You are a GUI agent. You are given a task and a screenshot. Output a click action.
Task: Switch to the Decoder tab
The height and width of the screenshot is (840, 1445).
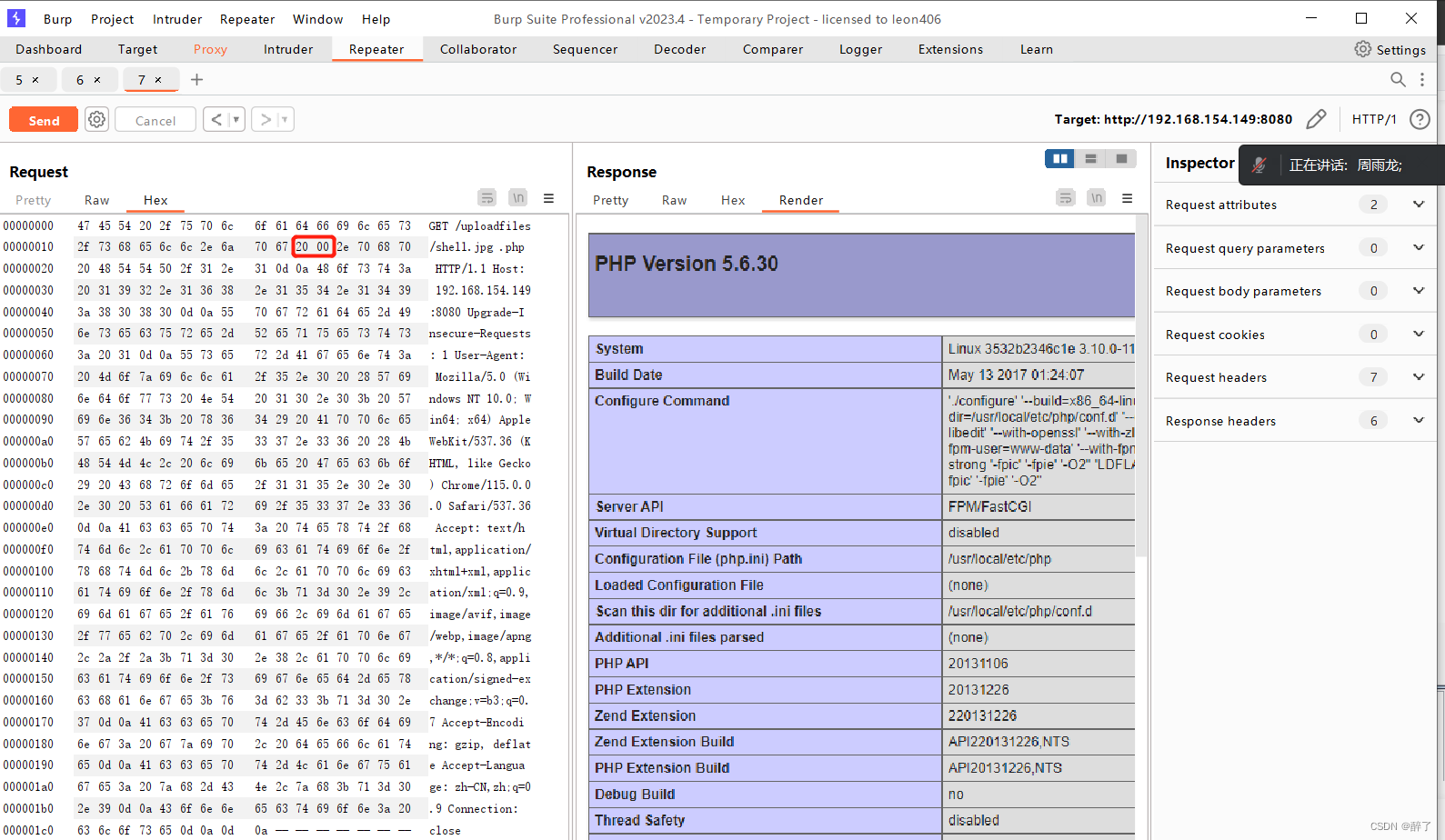679,49
